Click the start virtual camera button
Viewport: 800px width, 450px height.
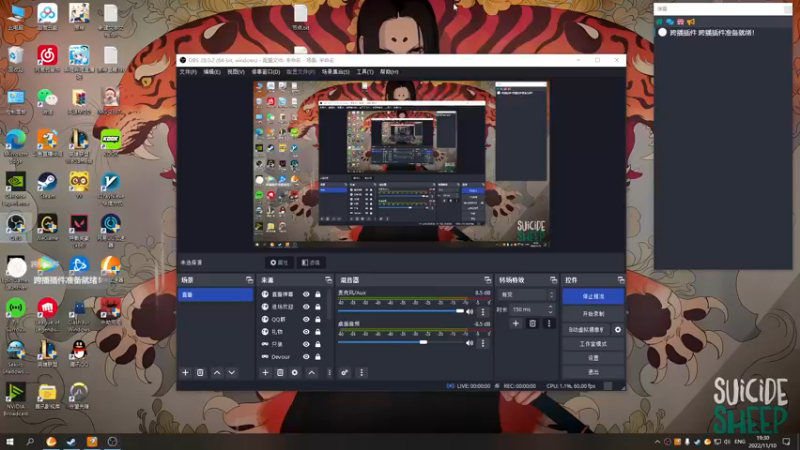click(586, 330)
